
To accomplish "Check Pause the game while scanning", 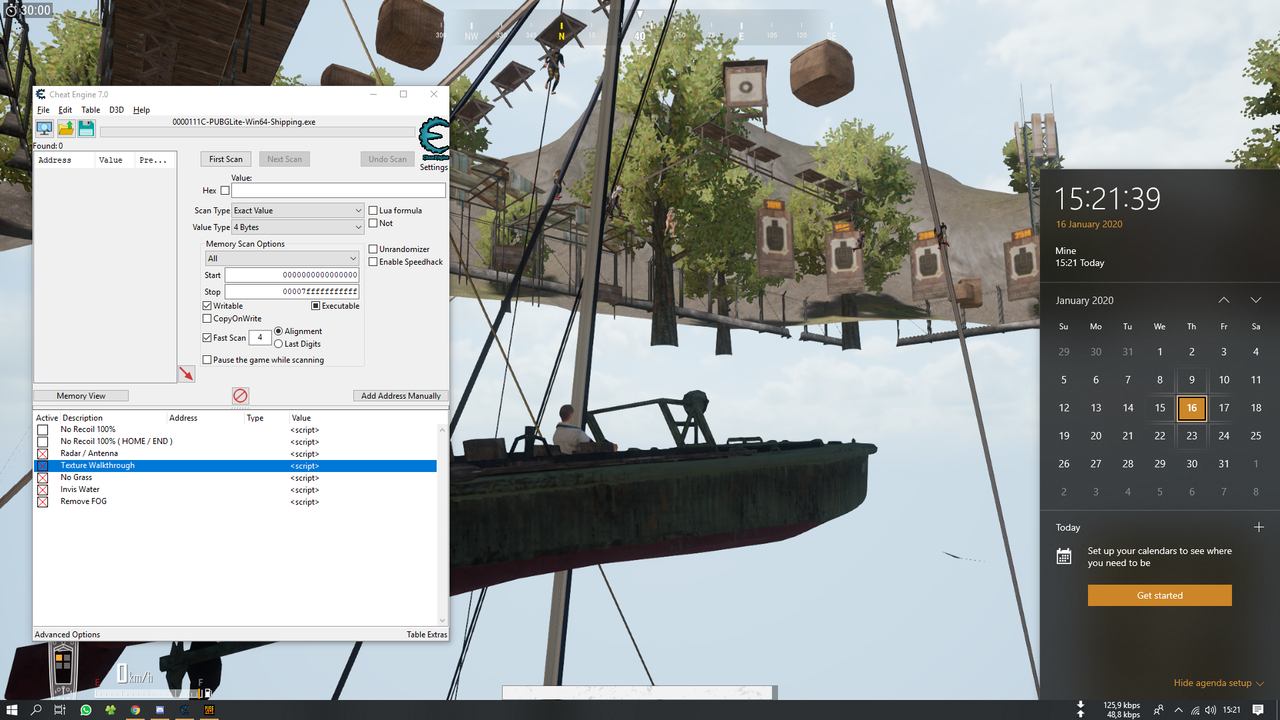I will [x=207, y=360].
